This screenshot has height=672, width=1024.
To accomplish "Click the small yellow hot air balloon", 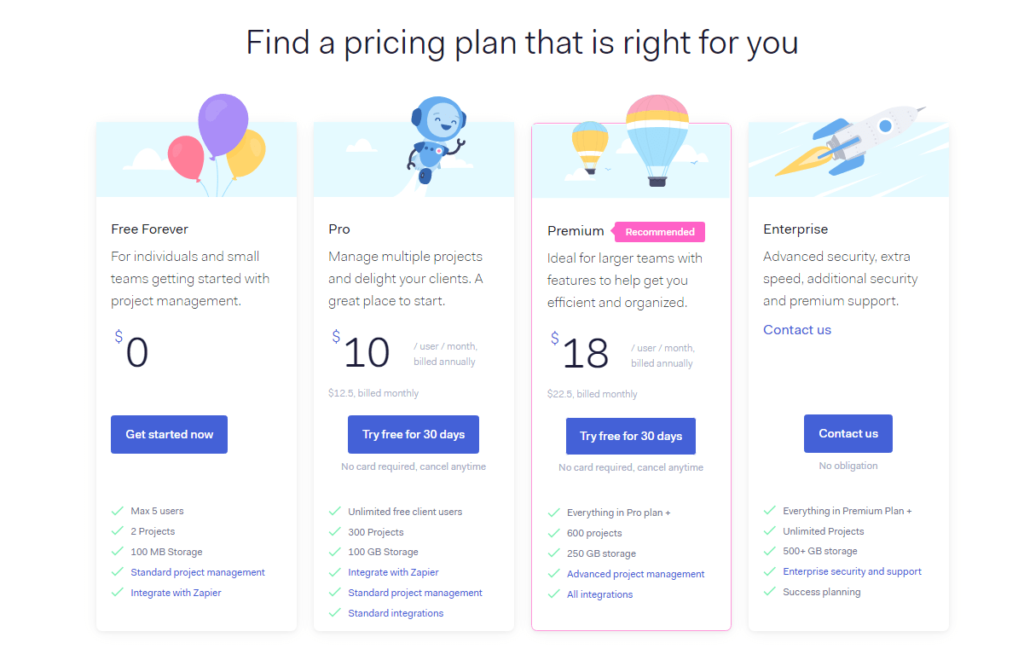I will pyautogui.click(x=590, y=148).
